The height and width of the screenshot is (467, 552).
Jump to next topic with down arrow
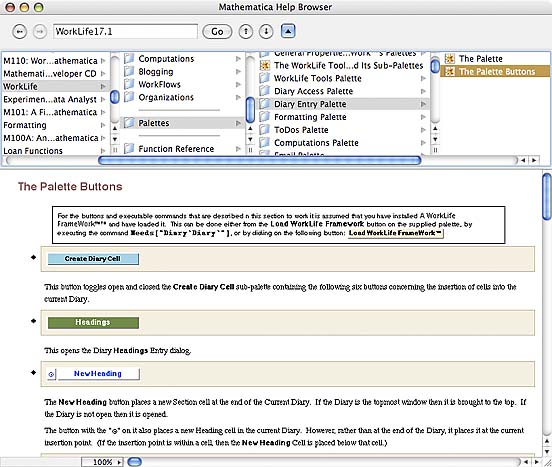[x=266, y=32]
